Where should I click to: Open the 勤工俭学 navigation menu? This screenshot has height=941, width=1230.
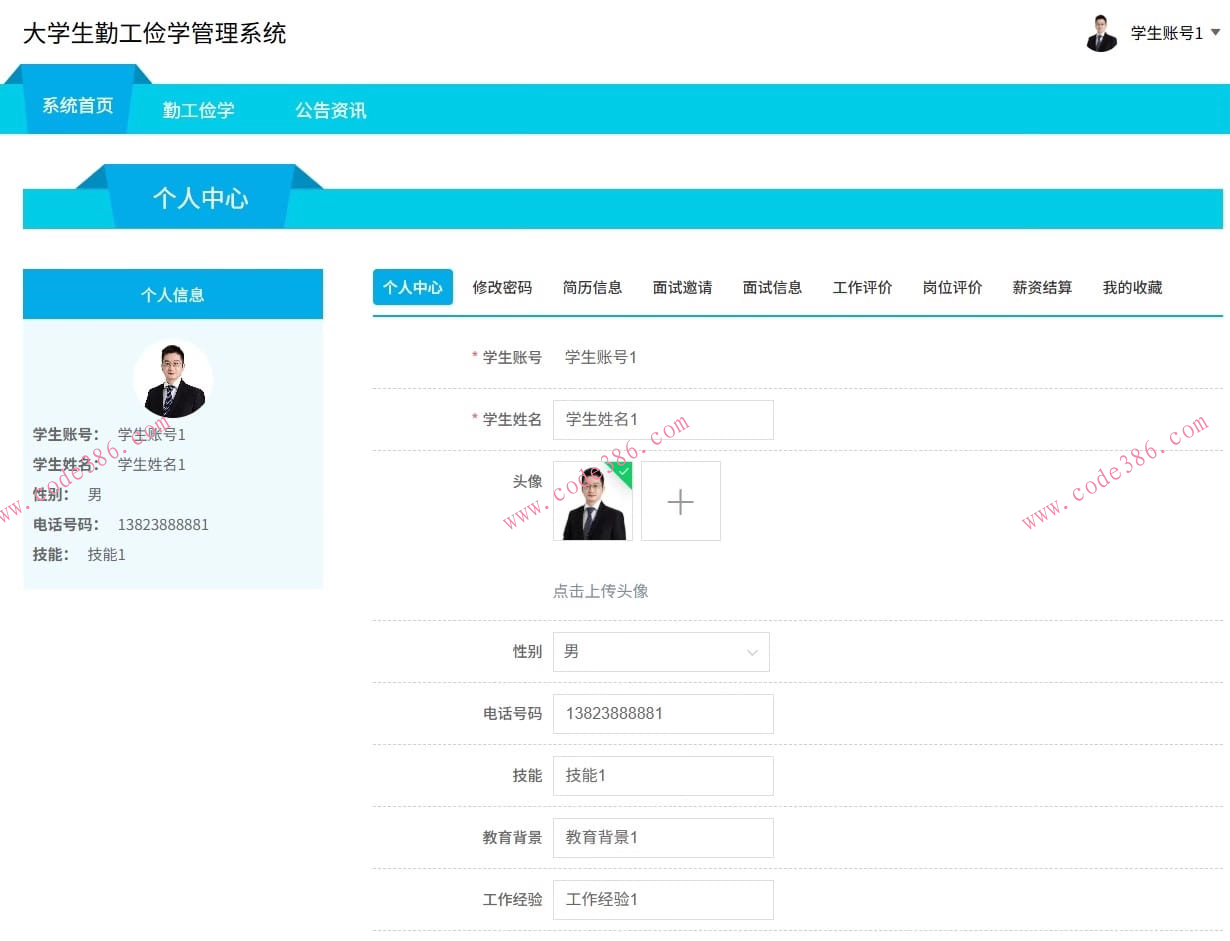(197, 110)
